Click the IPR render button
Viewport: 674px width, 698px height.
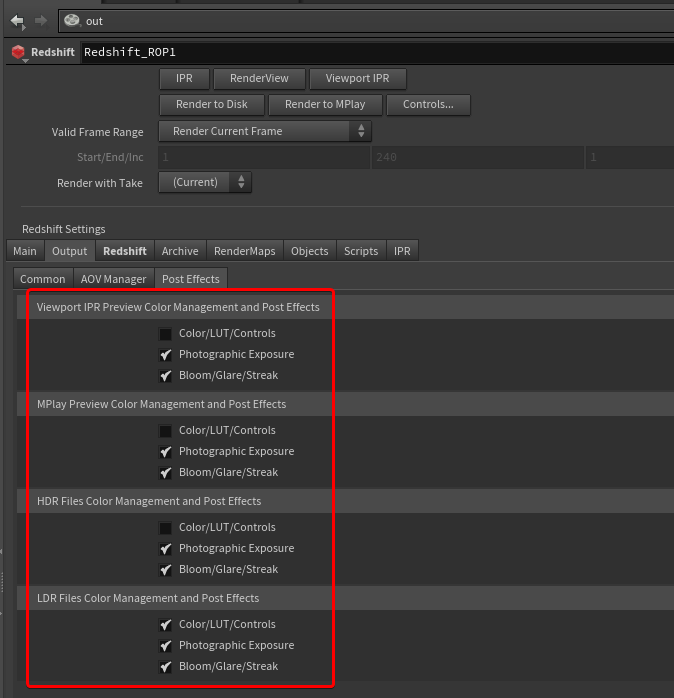coord(184,78)
